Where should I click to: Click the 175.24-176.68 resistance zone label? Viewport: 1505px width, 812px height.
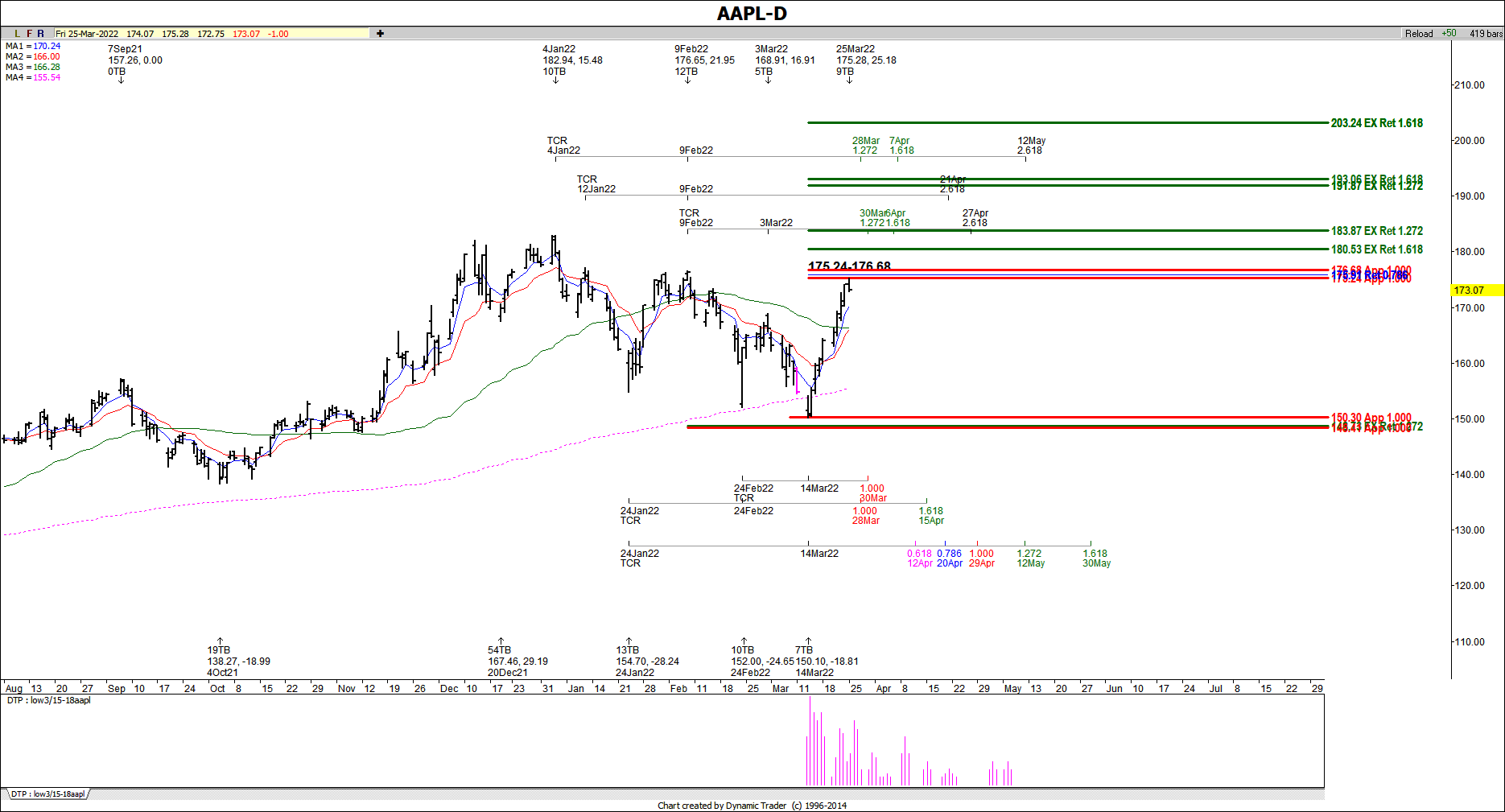pos(849,266)
